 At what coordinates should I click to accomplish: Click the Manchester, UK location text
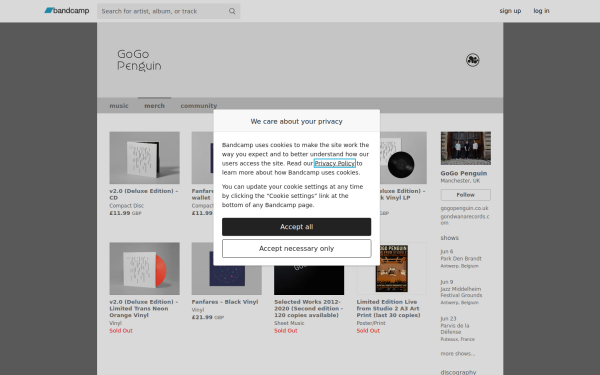(460, 181)
